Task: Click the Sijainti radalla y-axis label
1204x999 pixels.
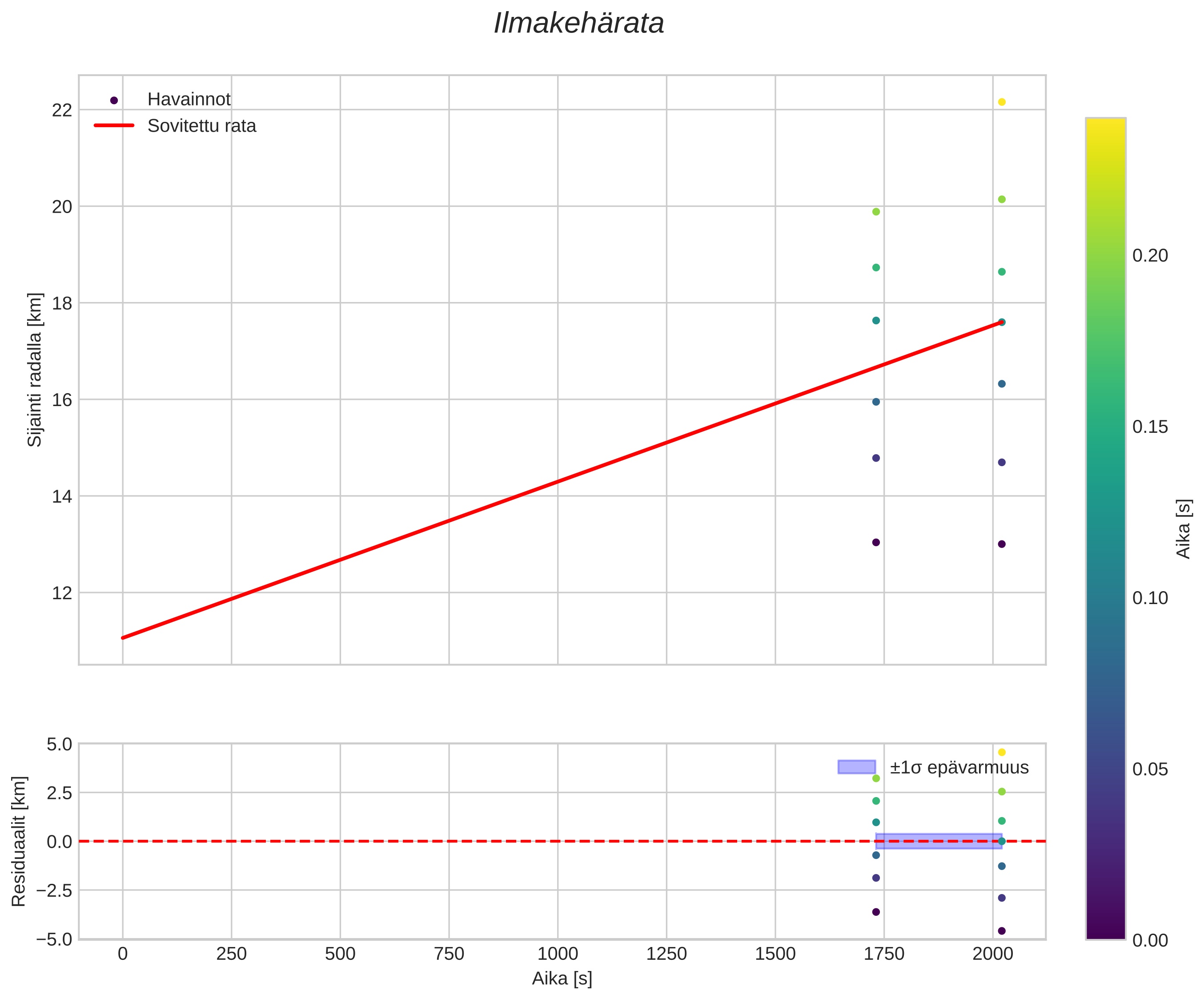Action: [x=35, y=369]
